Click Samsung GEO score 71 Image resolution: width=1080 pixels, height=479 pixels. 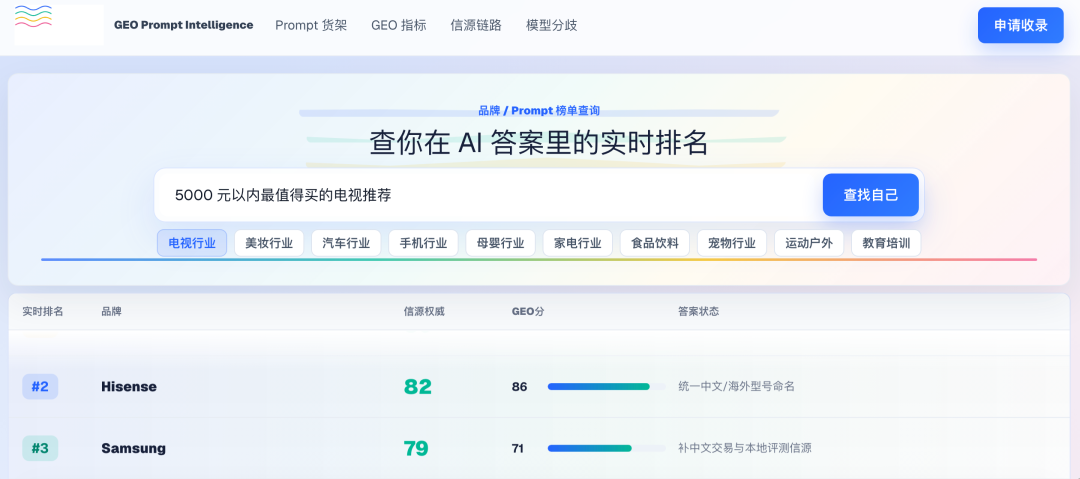[518, 449]
